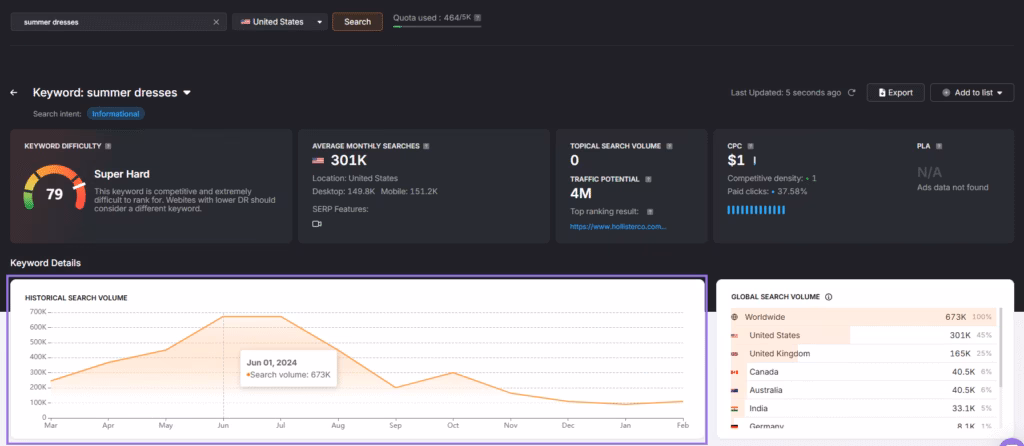Click inside the keyword search input
1024x446 pixels.
click(x=110, y=21)
